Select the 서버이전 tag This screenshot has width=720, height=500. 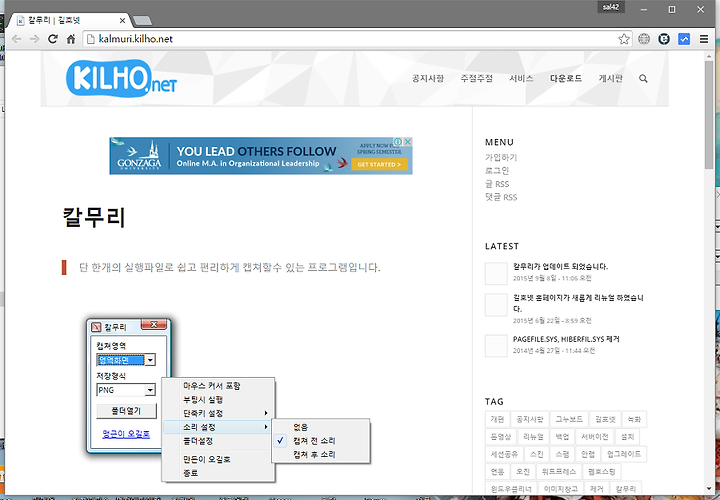point(594,437)
